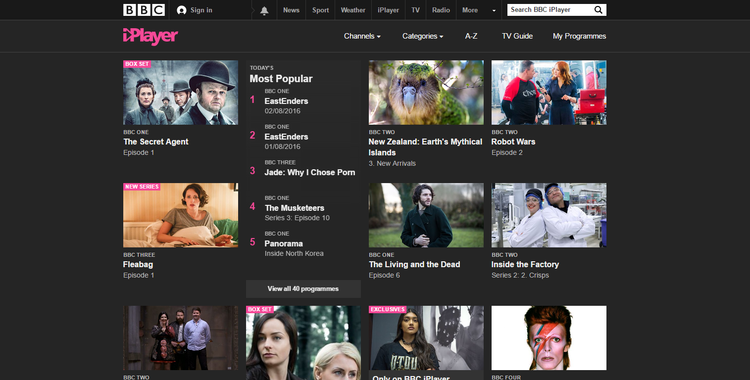
Task: Click the New Series badge on Fleabag
Action: (x=142, y=187)
